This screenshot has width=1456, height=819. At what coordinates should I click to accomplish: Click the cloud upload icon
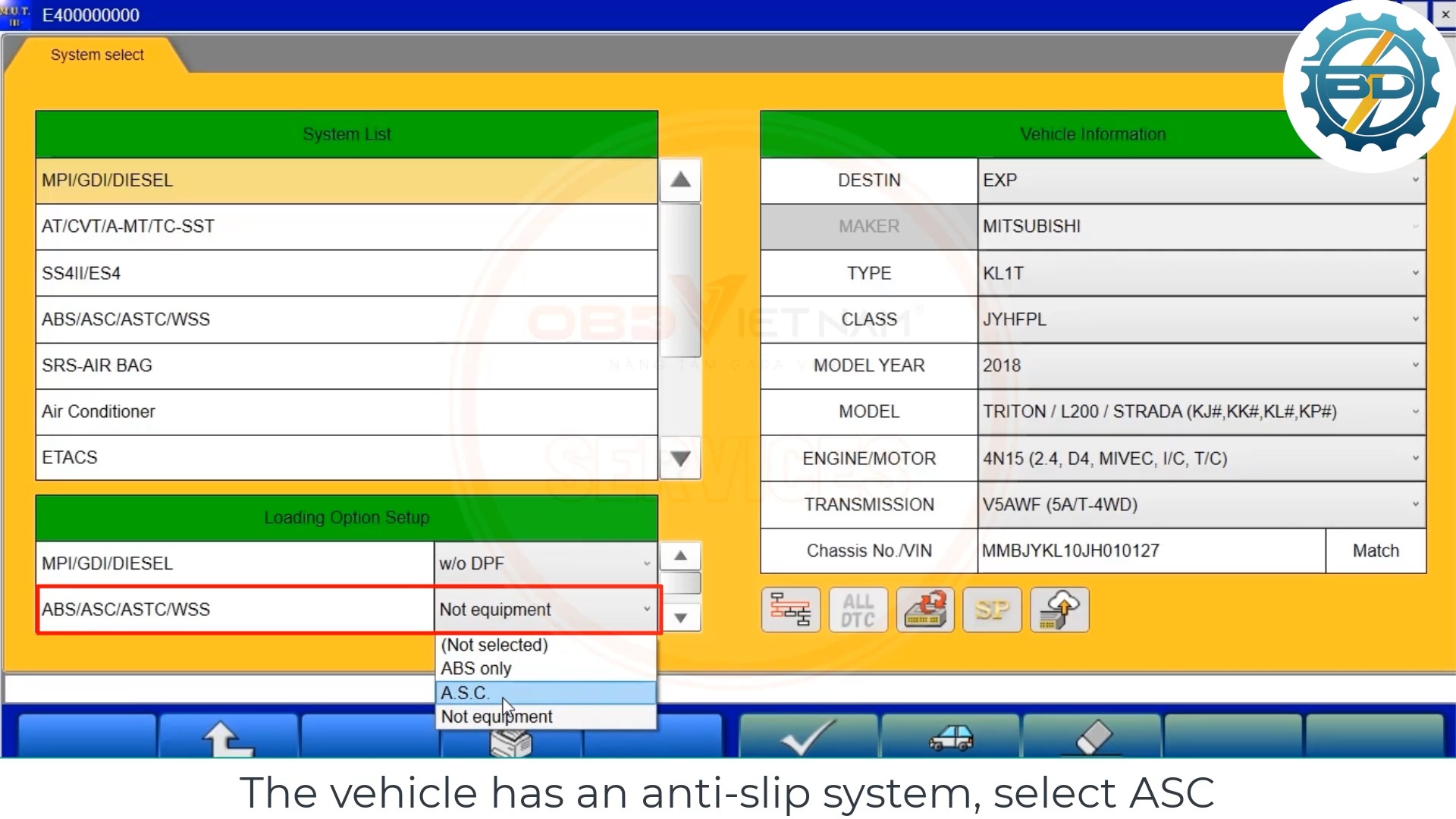click(x=1059, y=609)
